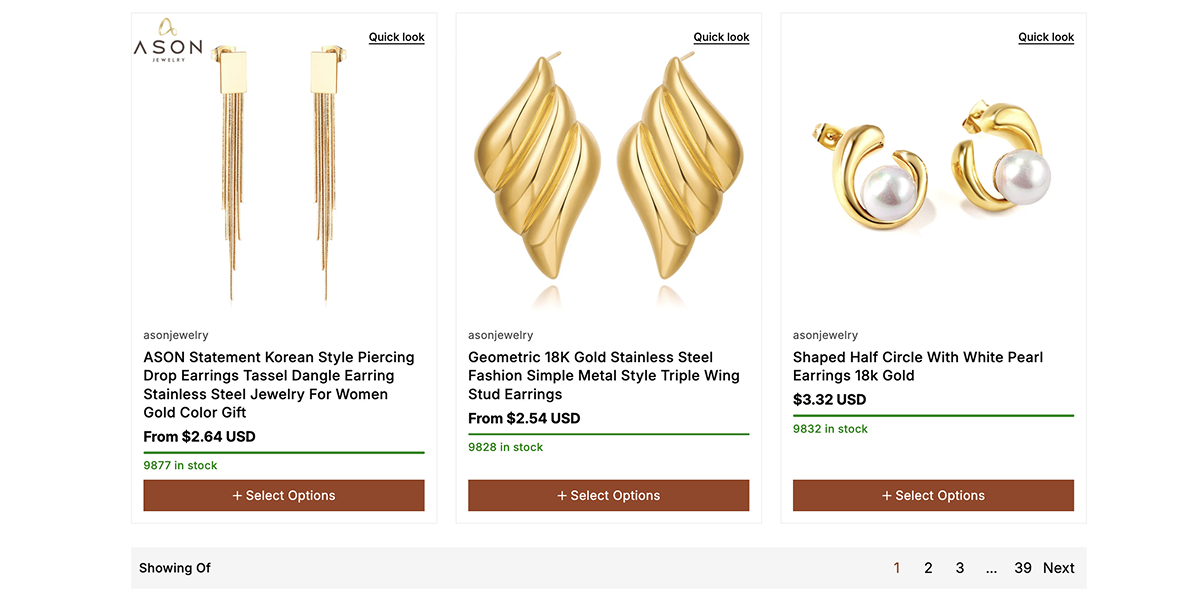1200x600 pixels.
Task: Jump to page 39 of results
Action: 1022,568
